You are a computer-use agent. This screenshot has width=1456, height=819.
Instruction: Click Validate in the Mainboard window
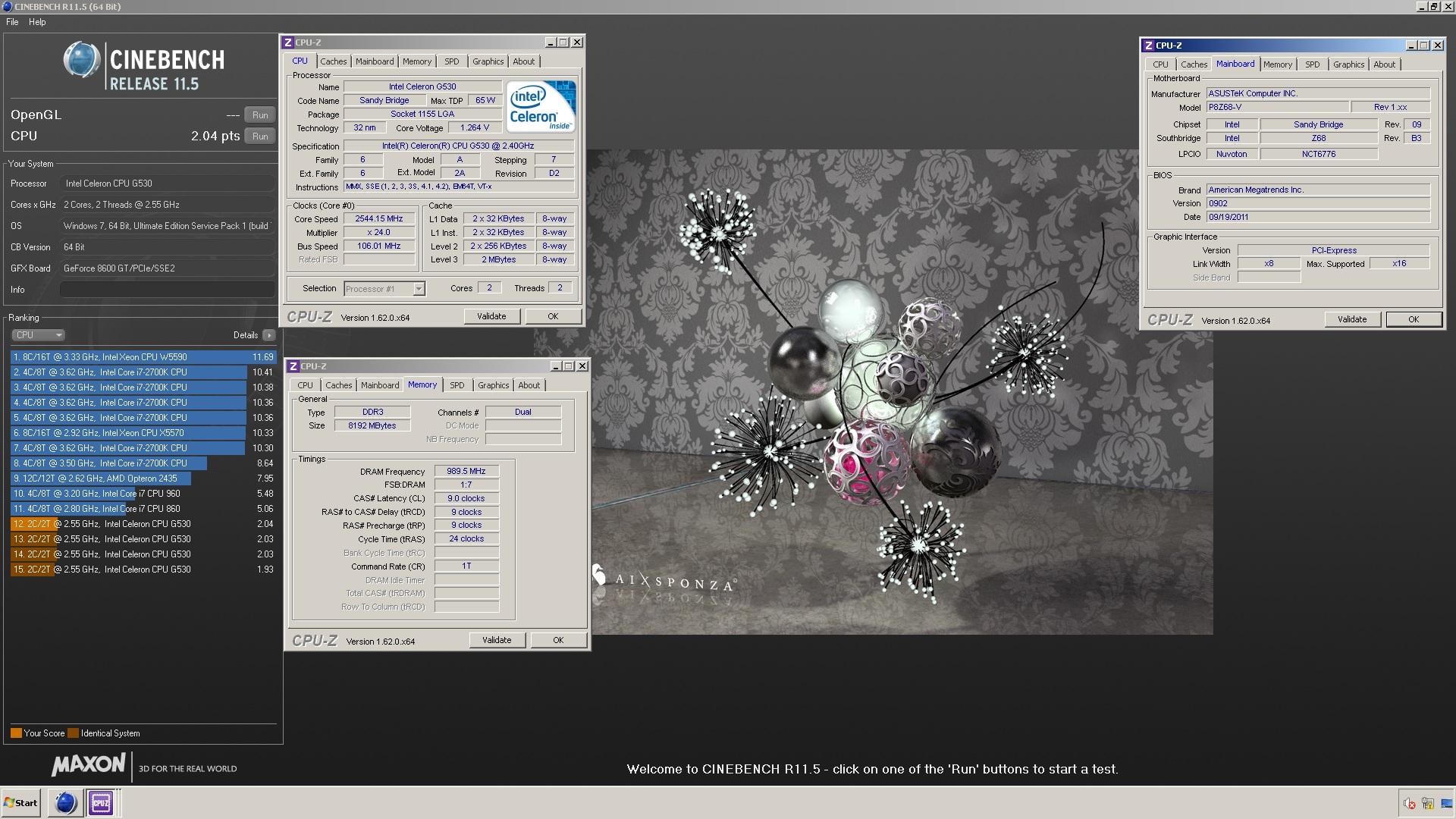tap(1352, 319)
